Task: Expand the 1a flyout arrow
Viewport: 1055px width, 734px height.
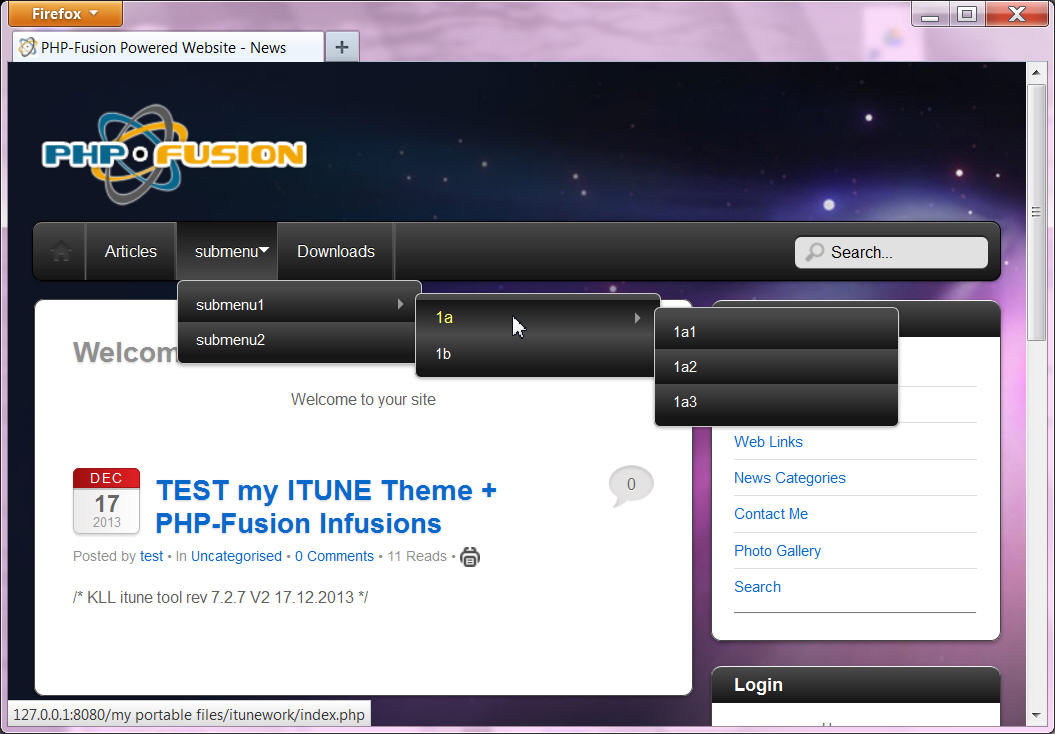Action: [x=637, y=318]
